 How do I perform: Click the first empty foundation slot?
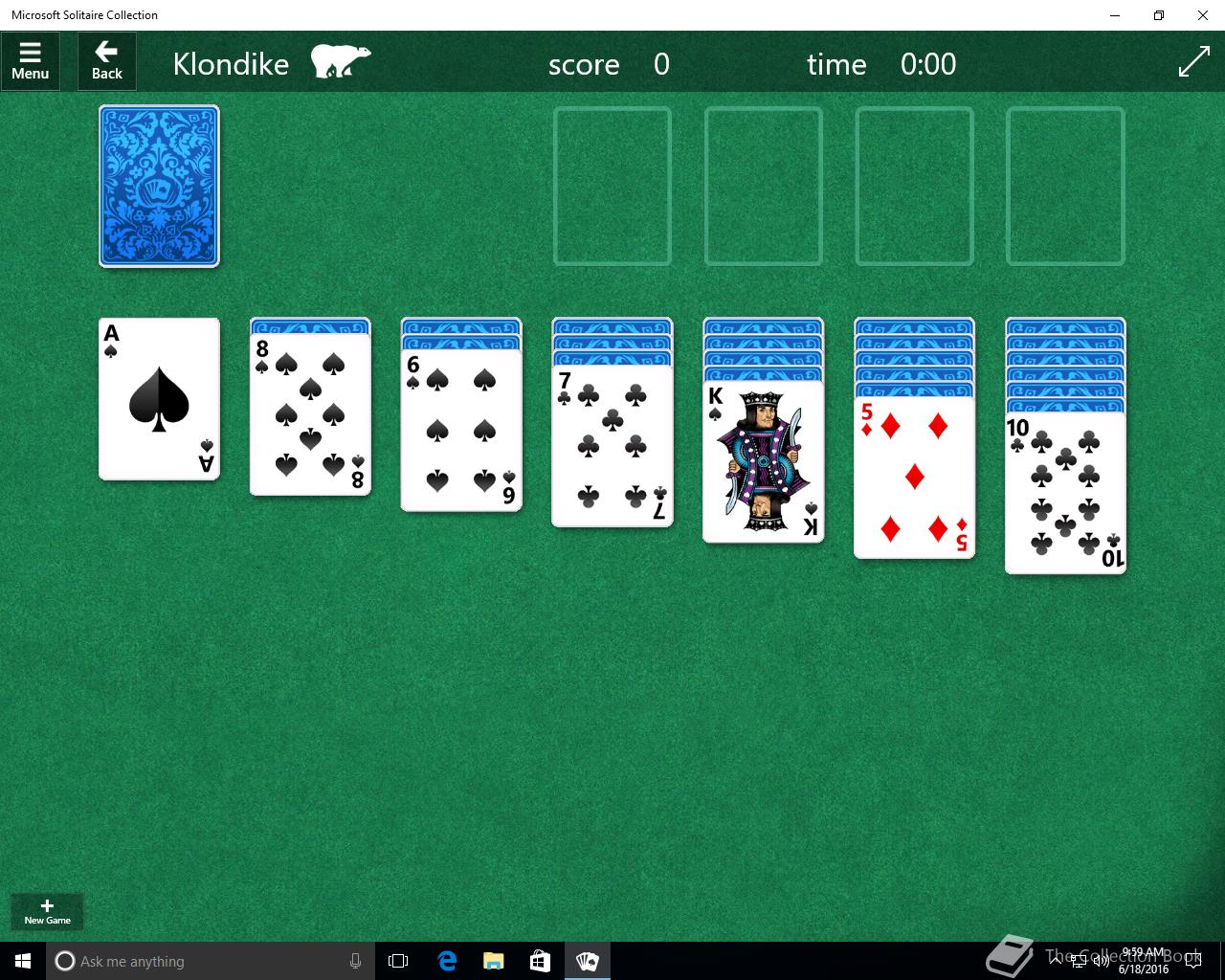pos(612,186)
